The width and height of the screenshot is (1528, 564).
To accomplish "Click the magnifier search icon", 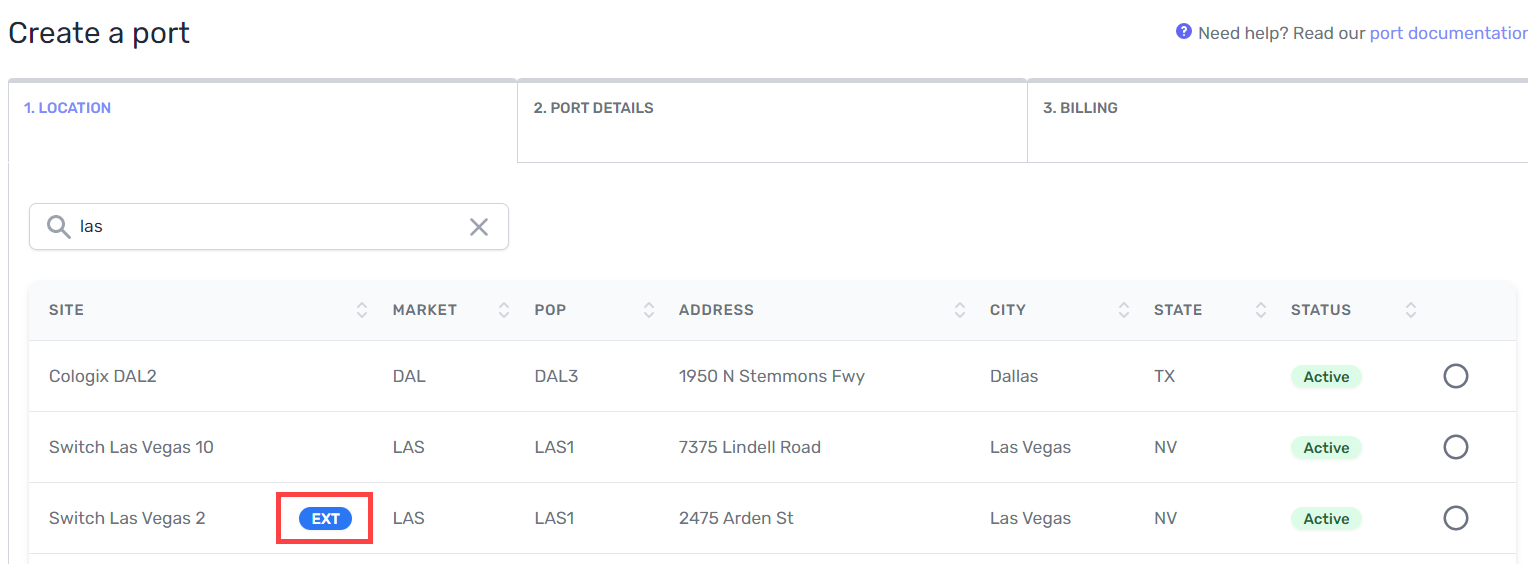I will tap(59, 227).
